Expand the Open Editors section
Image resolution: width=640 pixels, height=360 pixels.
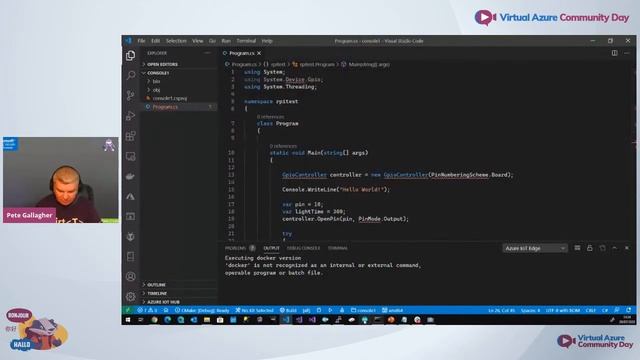[179, 64]
